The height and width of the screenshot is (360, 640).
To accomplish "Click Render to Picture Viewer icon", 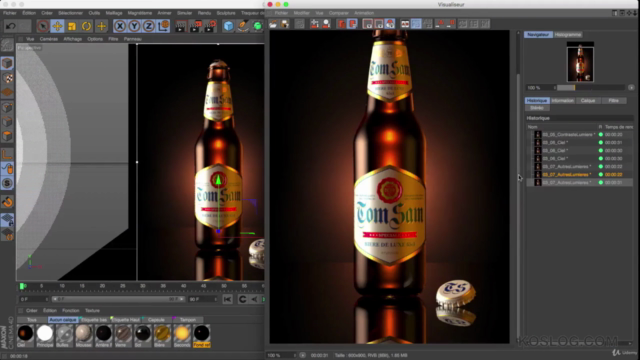I will tap(195, 26).
